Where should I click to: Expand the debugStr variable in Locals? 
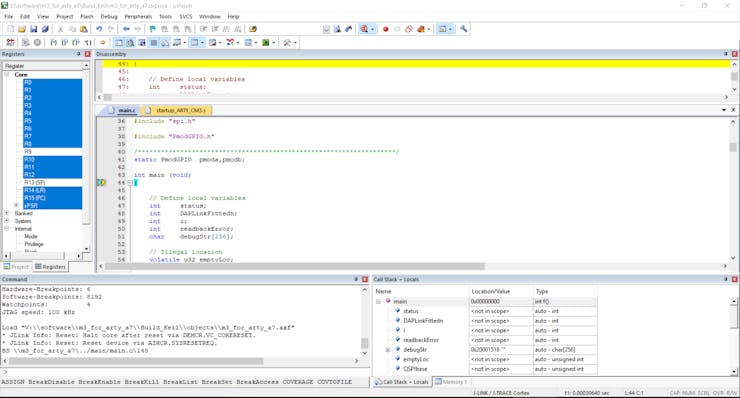[x=388, y=350]
